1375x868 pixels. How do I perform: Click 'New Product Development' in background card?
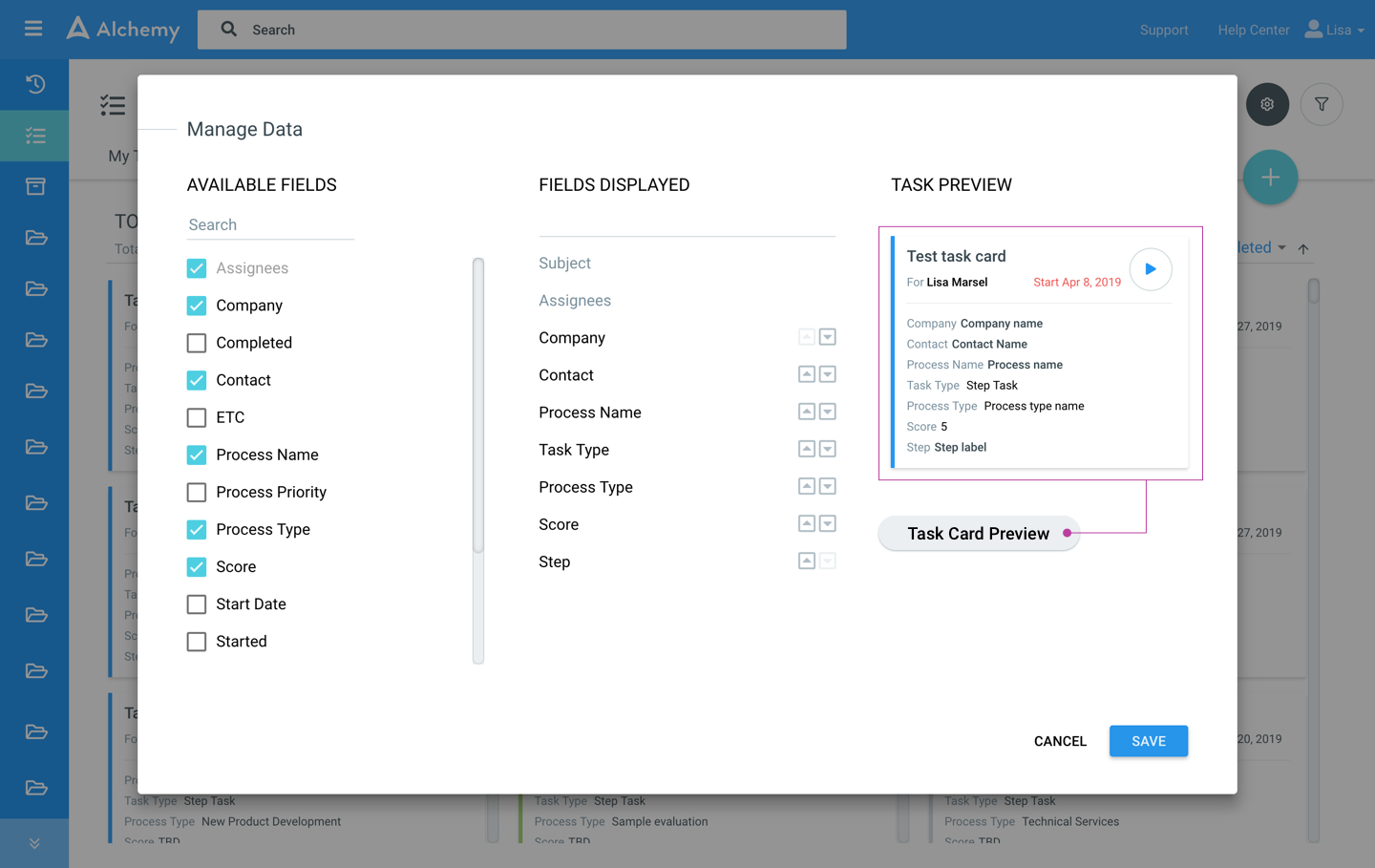pos(271,821)
